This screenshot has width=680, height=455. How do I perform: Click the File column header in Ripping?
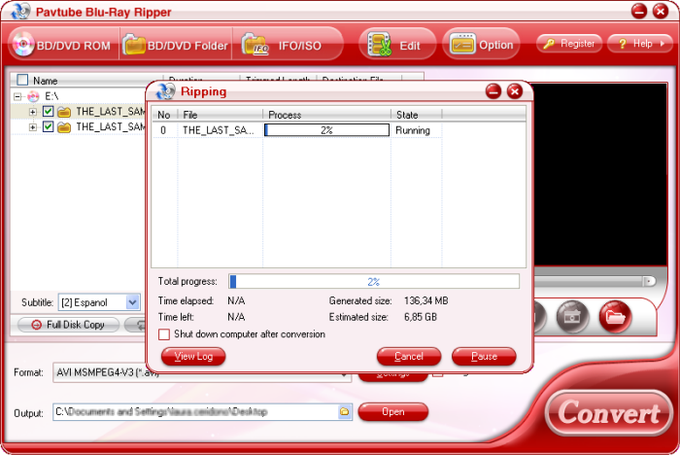point(220,115)
